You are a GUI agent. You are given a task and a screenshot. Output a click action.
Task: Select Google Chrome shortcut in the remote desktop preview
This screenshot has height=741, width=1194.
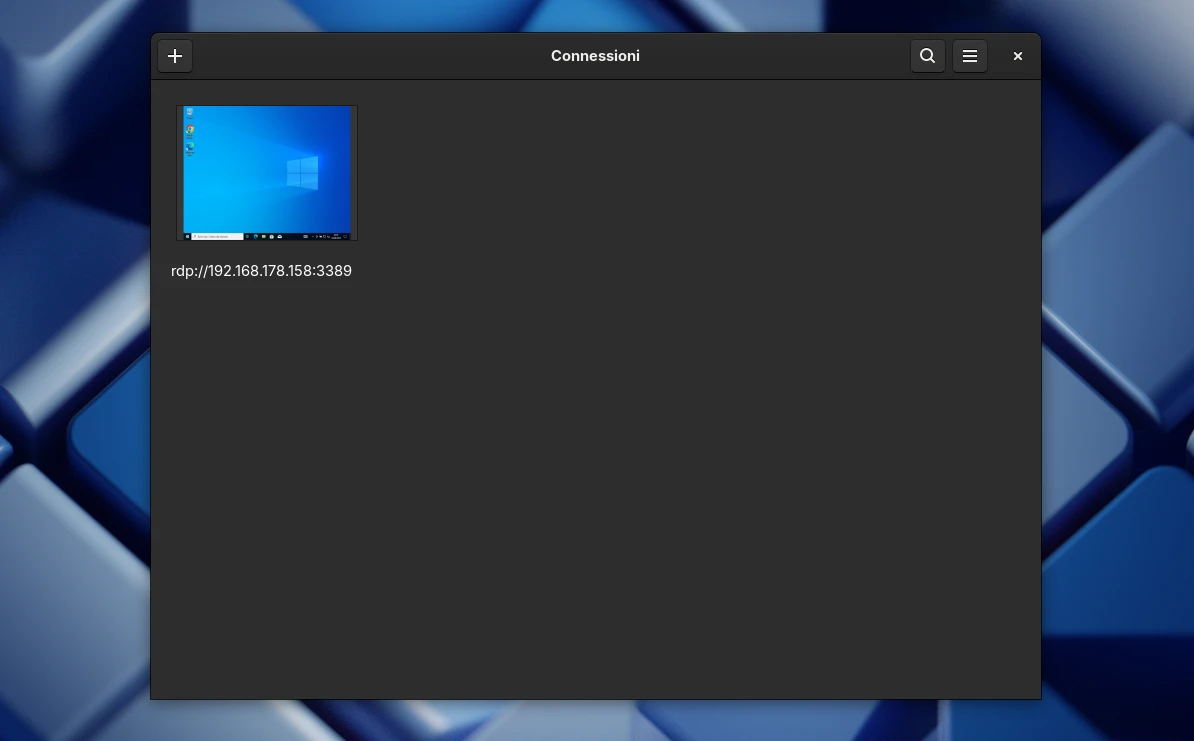(190, 130)
